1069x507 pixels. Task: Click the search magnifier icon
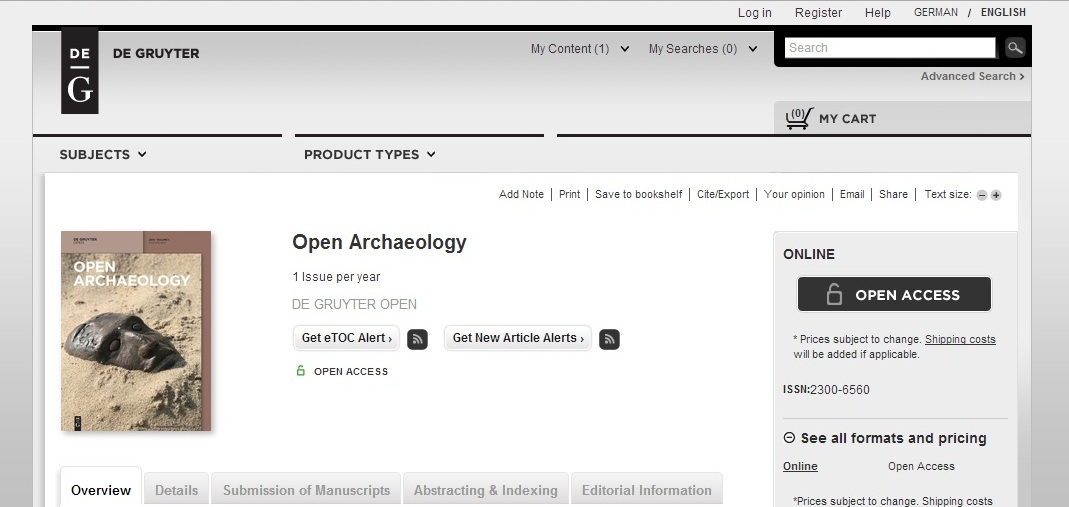1014,48
